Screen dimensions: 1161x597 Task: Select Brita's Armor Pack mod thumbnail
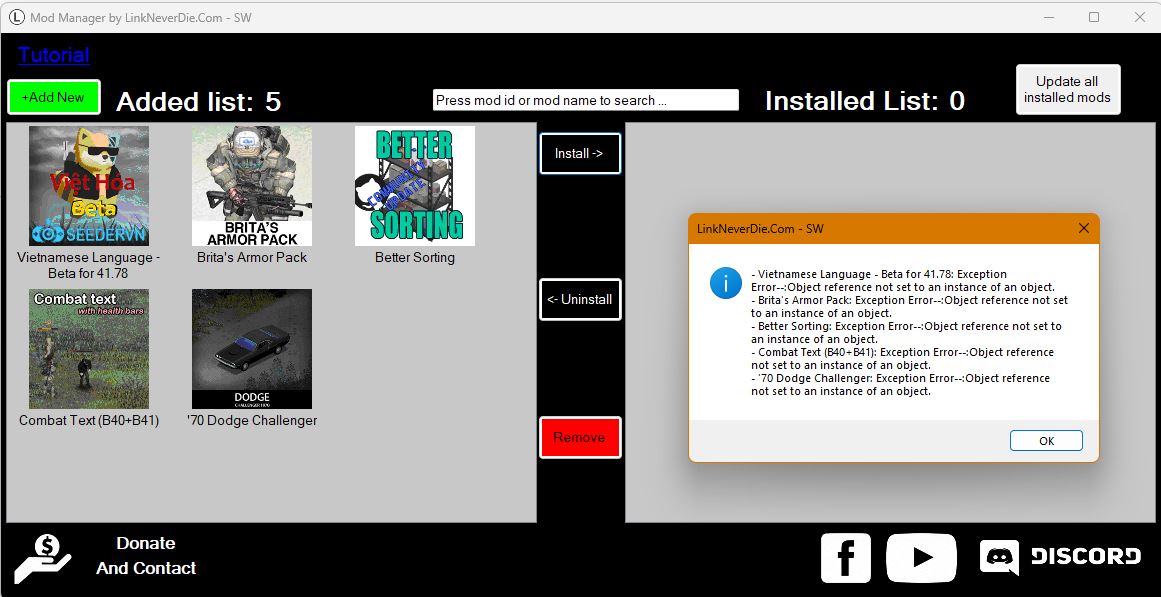coord(252,186)
